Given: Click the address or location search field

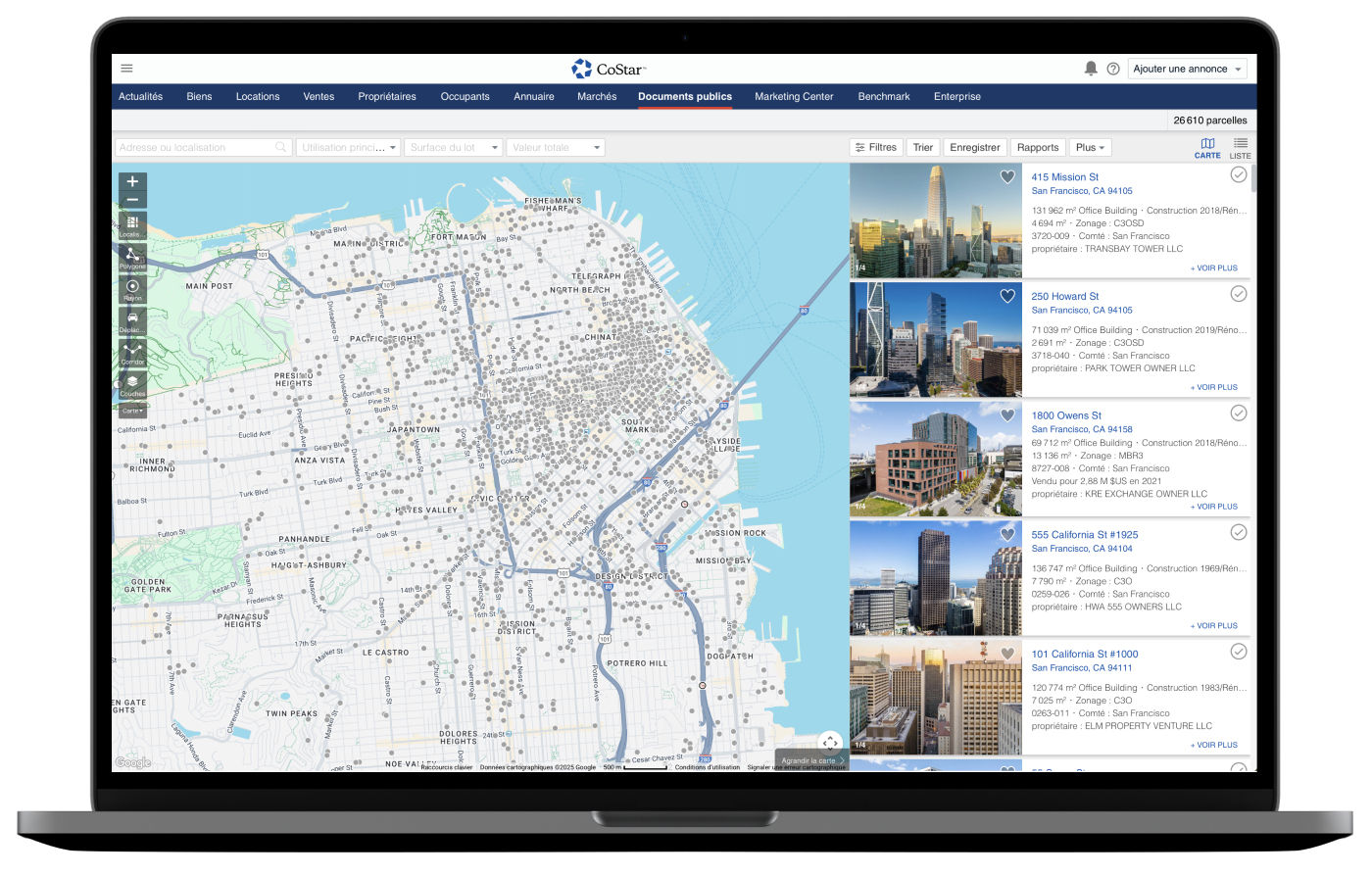Looking at the screenshot, I should pos(196,148).
